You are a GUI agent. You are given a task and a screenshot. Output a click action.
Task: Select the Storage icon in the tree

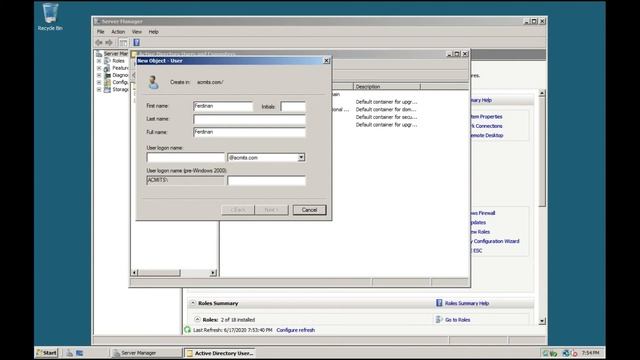[x=107, y=89]
